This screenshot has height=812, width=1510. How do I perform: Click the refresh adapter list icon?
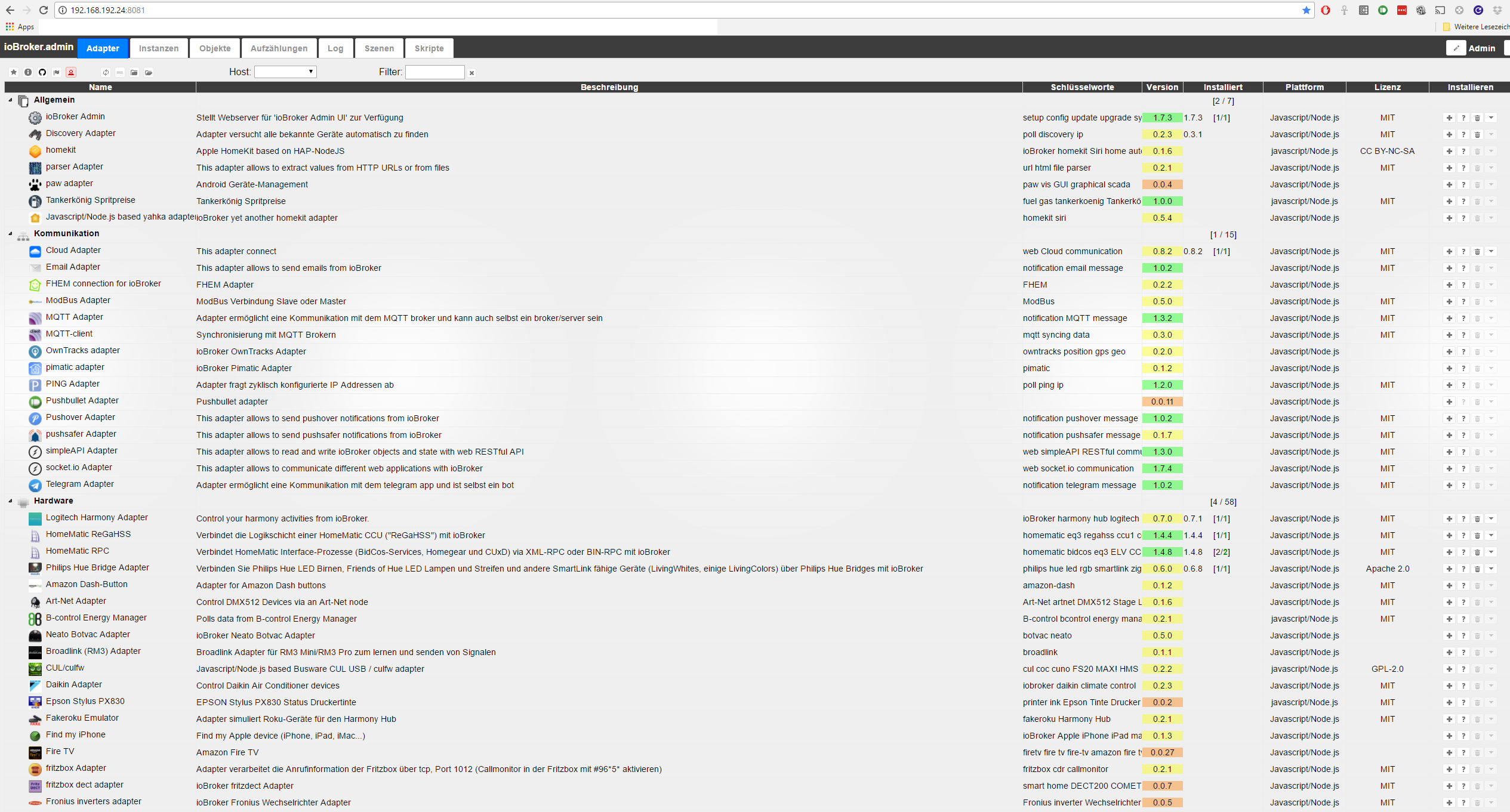point(106,72)
